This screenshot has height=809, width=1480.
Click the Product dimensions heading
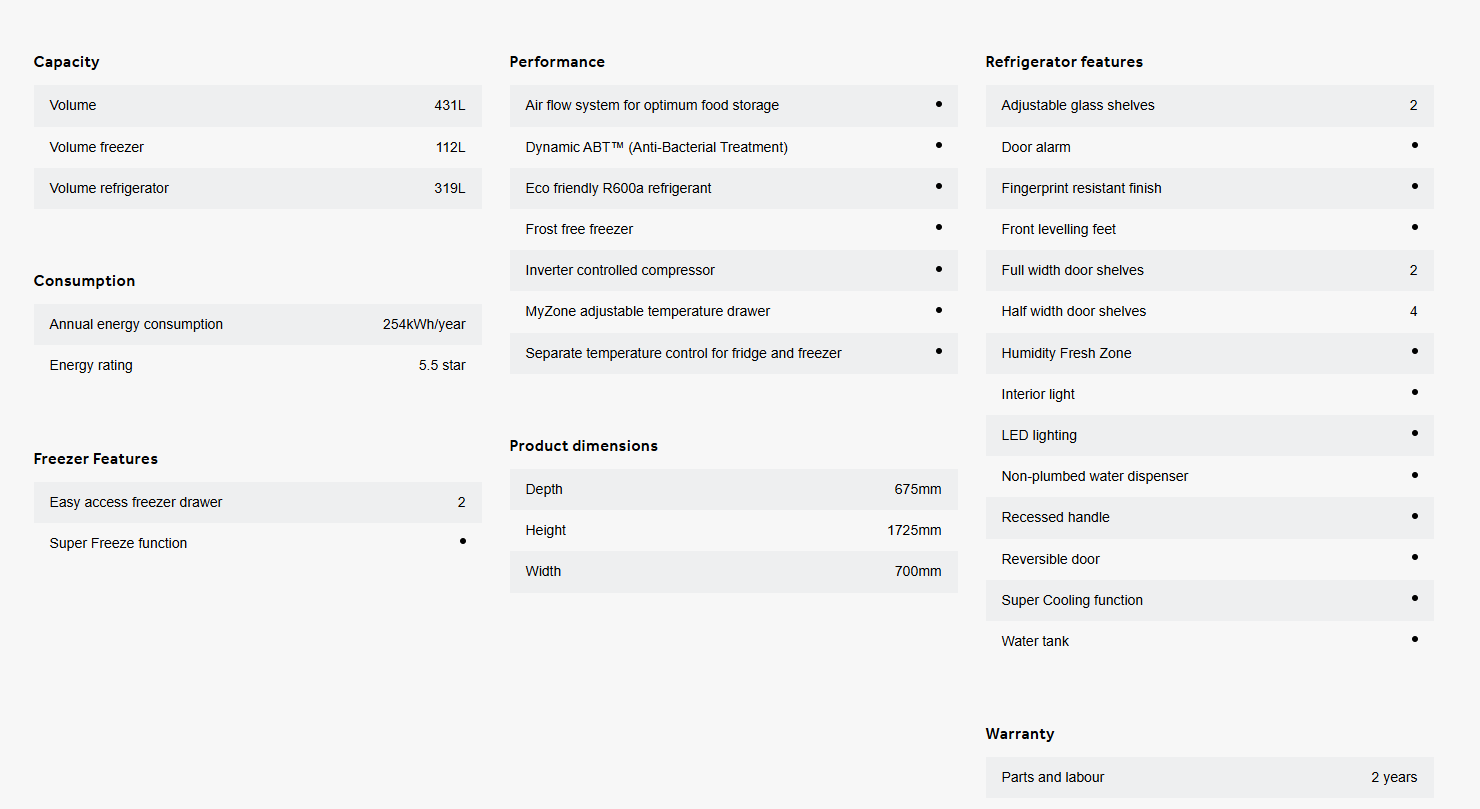(583, 446)
